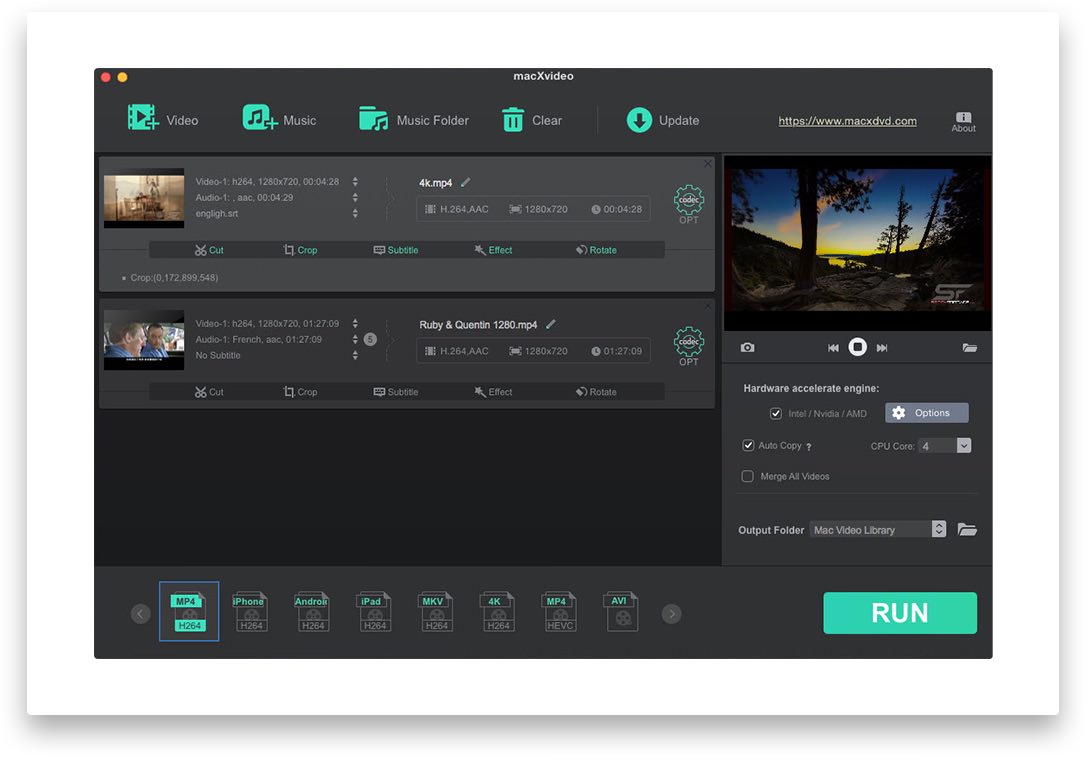Screen dimensions: 1086x757
Task: Crop the 4k.mp4 video
Action: [300, 250]
